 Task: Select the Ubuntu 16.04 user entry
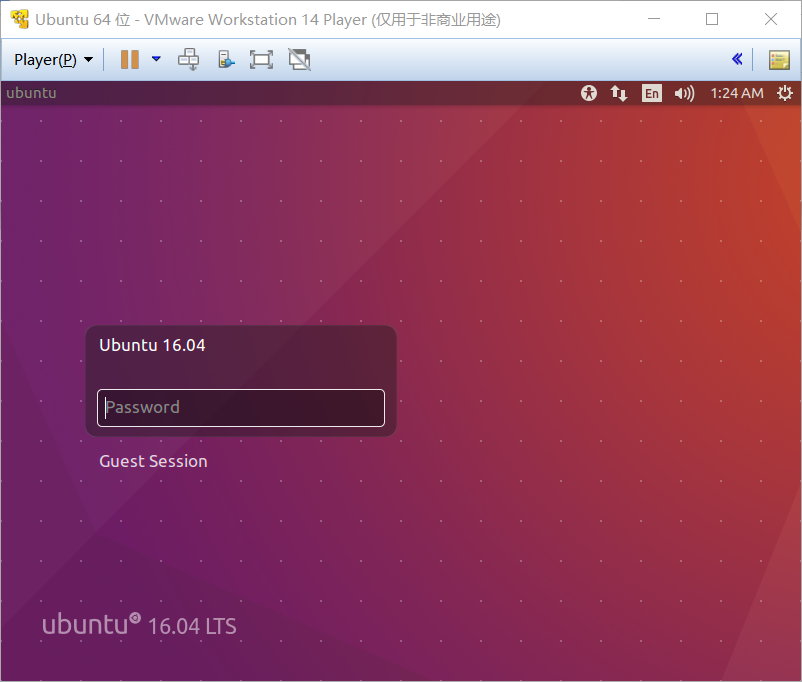pos(152,345)
